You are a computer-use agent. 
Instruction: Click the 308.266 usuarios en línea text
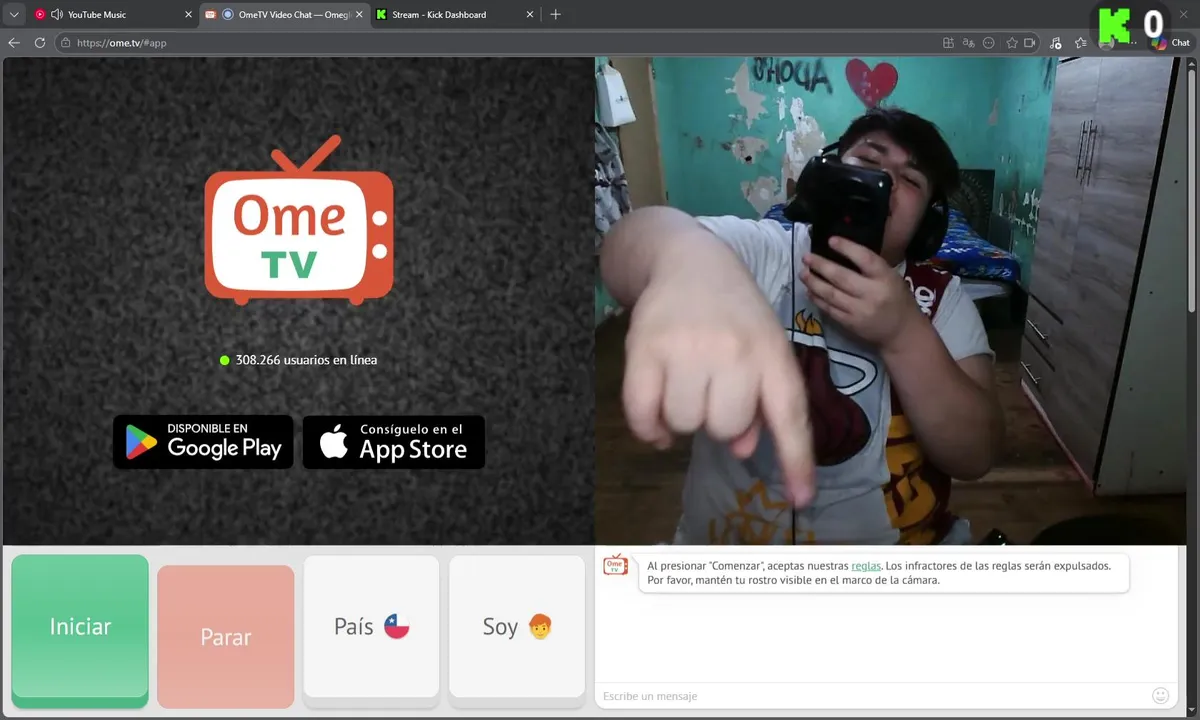pyautogui.click(x=306, y=360)
